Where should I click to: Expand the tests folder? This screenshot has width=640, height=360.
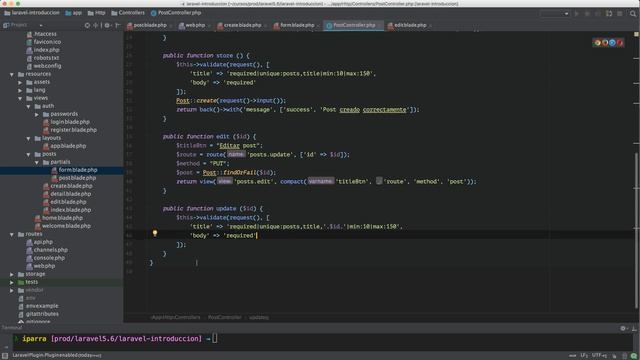click(12, 282)
